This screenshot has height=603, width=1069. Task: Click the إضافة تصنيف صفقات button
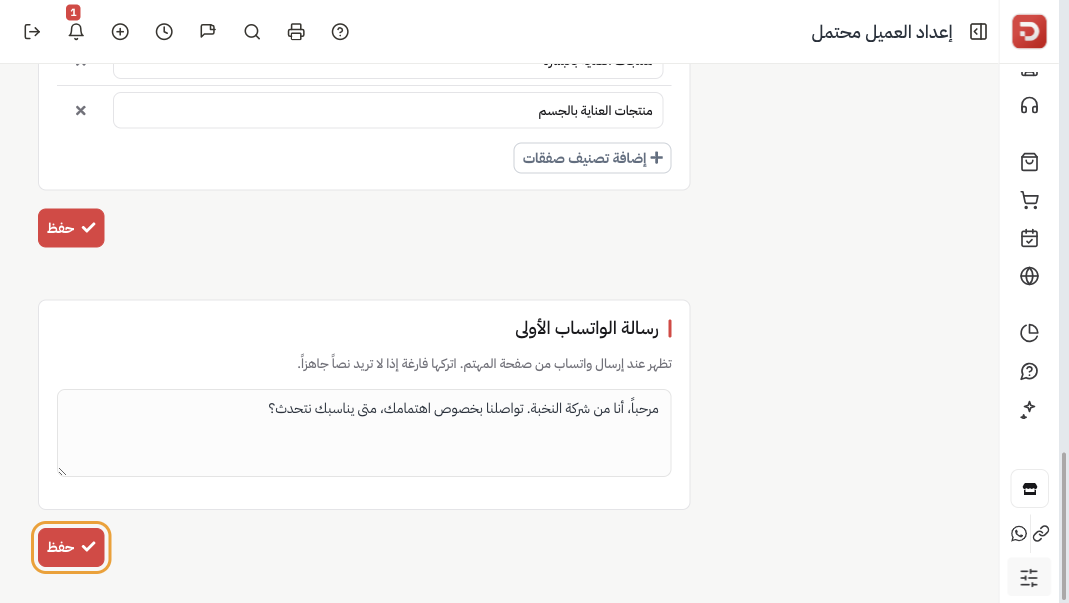[592, 158]
